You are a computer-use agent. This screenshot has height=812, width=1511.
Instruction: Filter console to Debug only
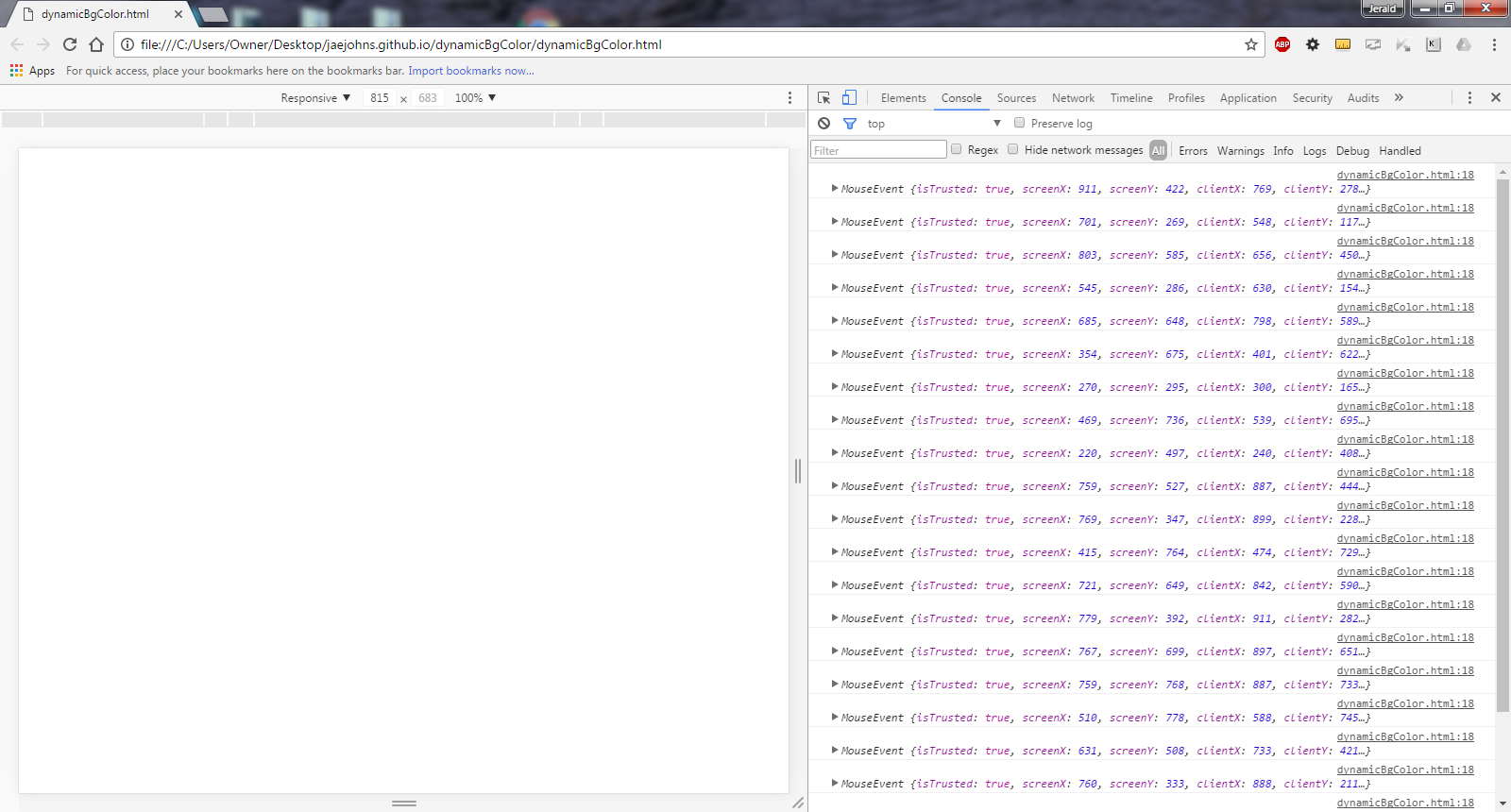(1352, 151)
